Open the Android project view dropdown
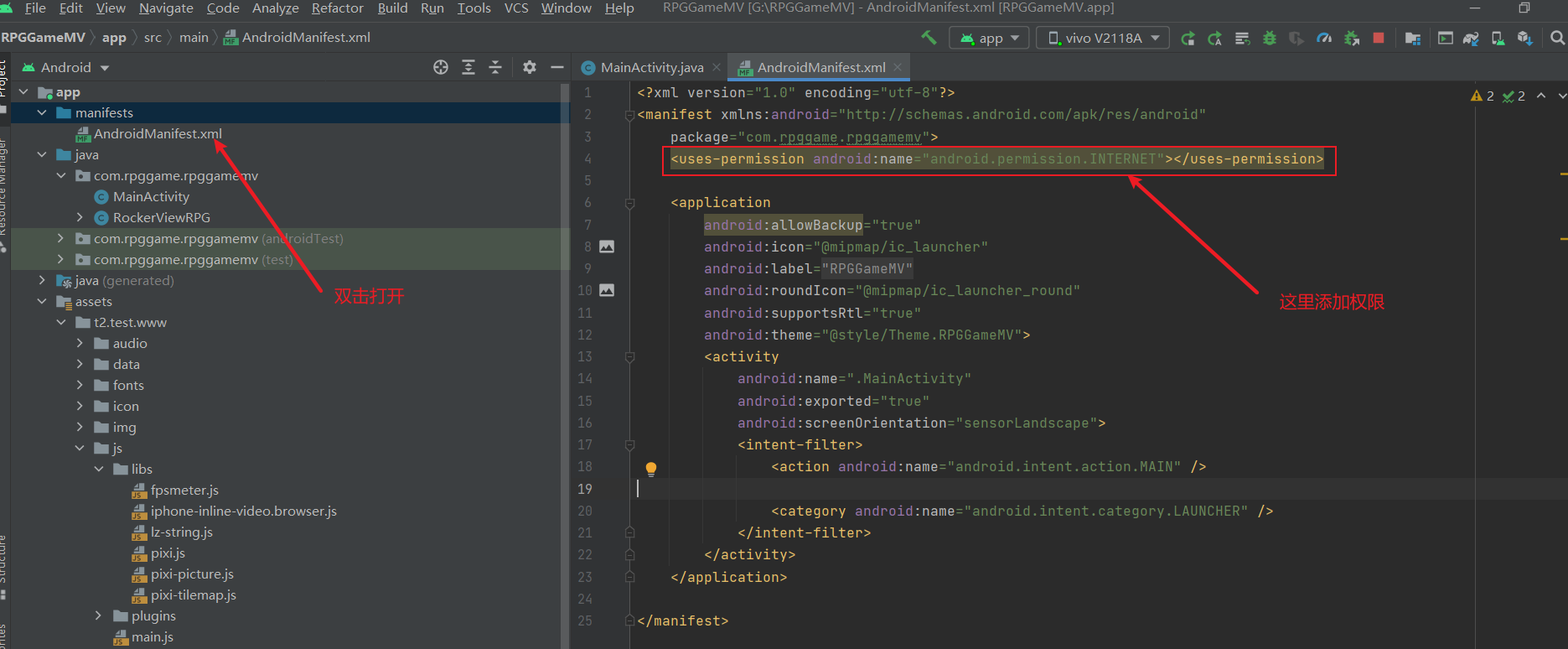Screen dimensions: 1568x649 [66, 67]
